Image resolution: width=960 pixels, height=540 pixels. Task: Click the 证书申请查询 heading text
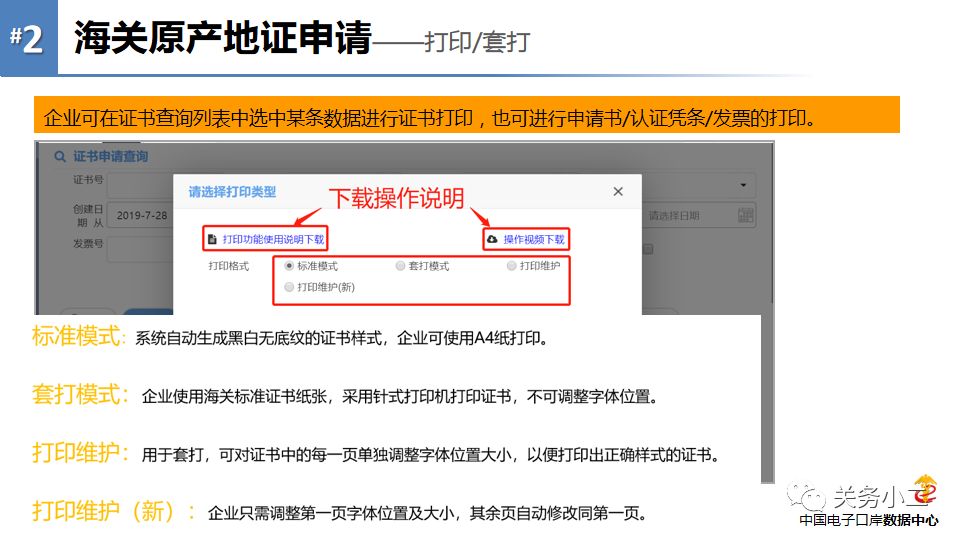111,157
